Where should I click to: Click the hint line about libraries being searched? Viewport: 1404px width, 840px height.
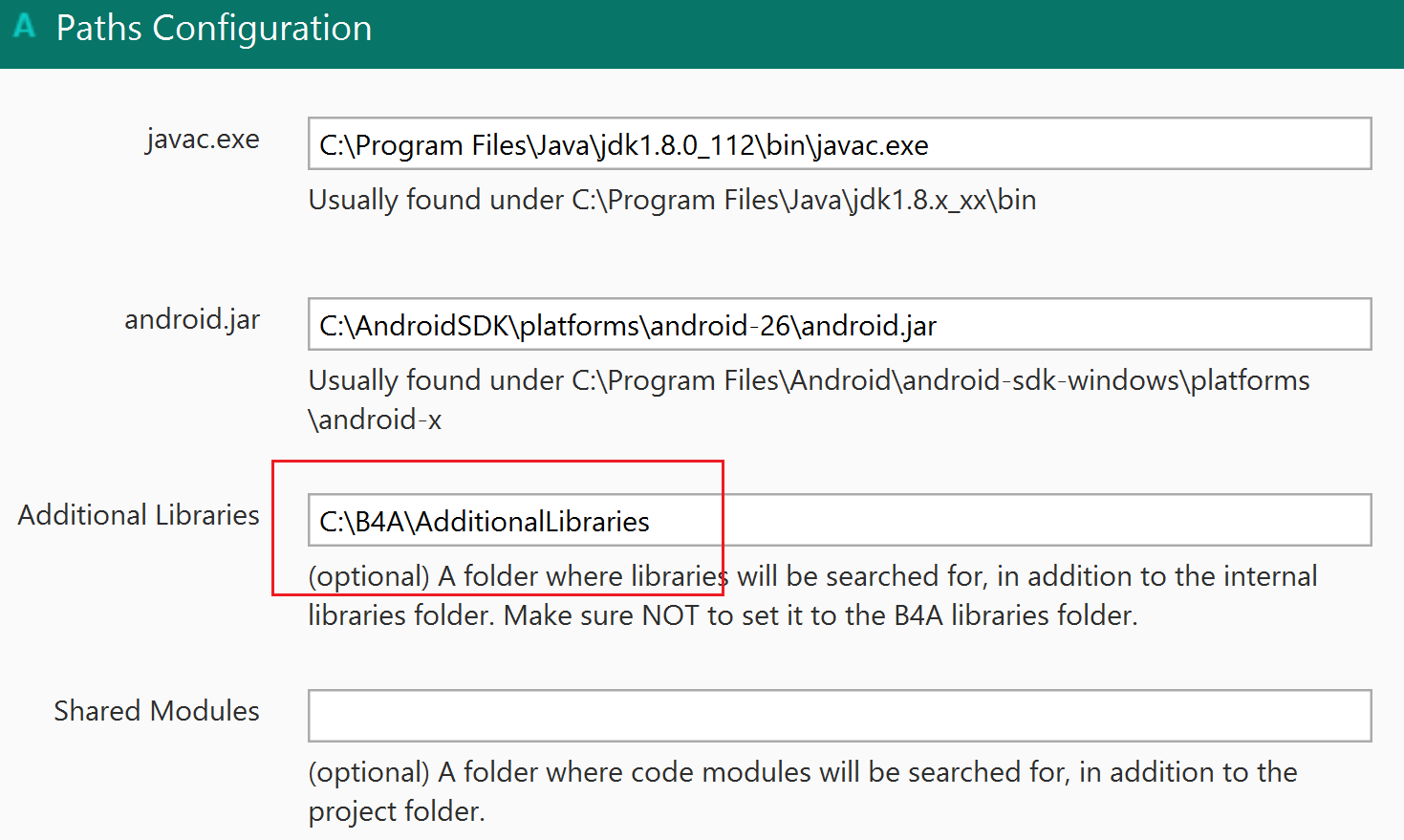812,576
